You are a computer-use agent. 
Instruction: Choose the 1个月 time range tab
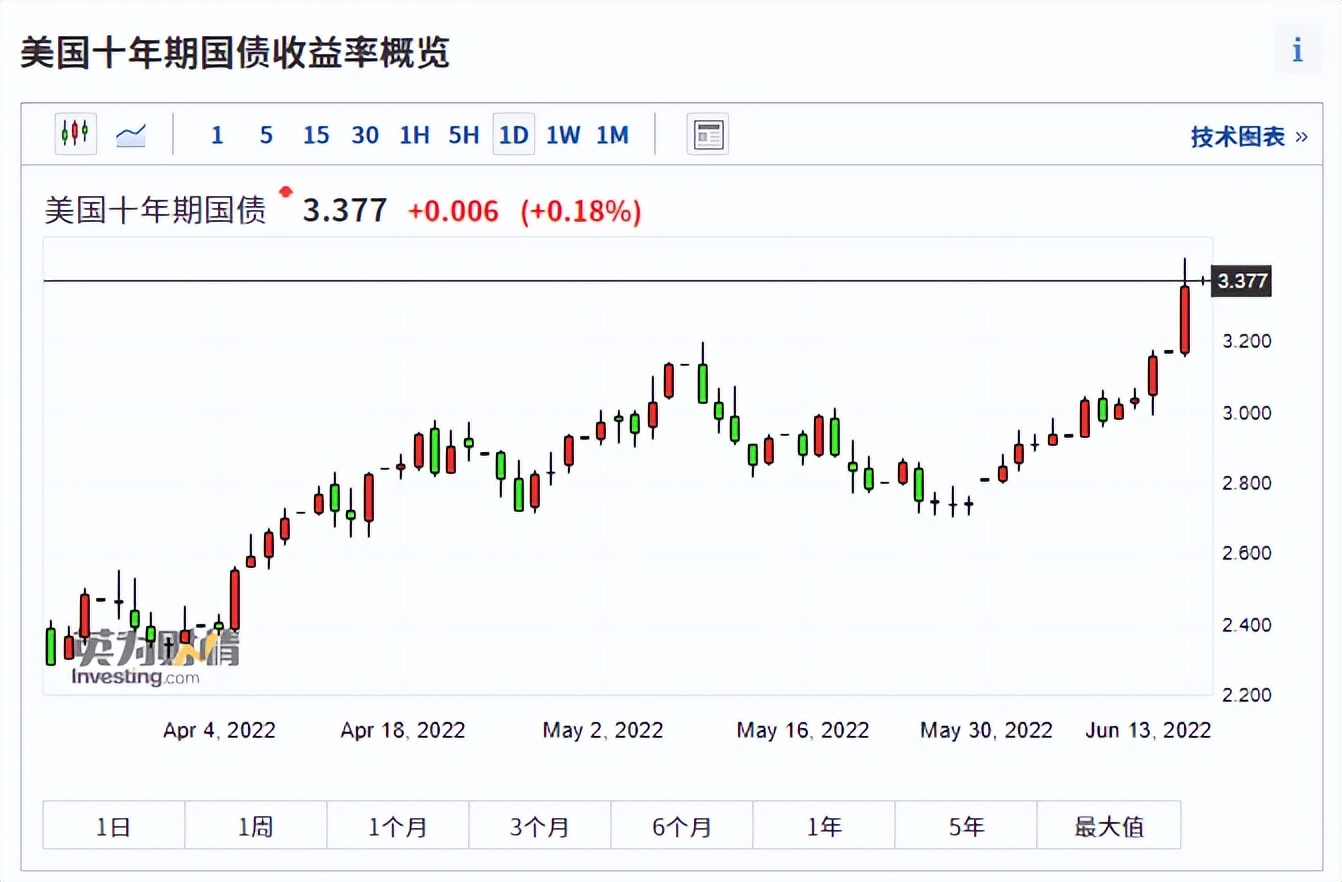pos(398,826)
